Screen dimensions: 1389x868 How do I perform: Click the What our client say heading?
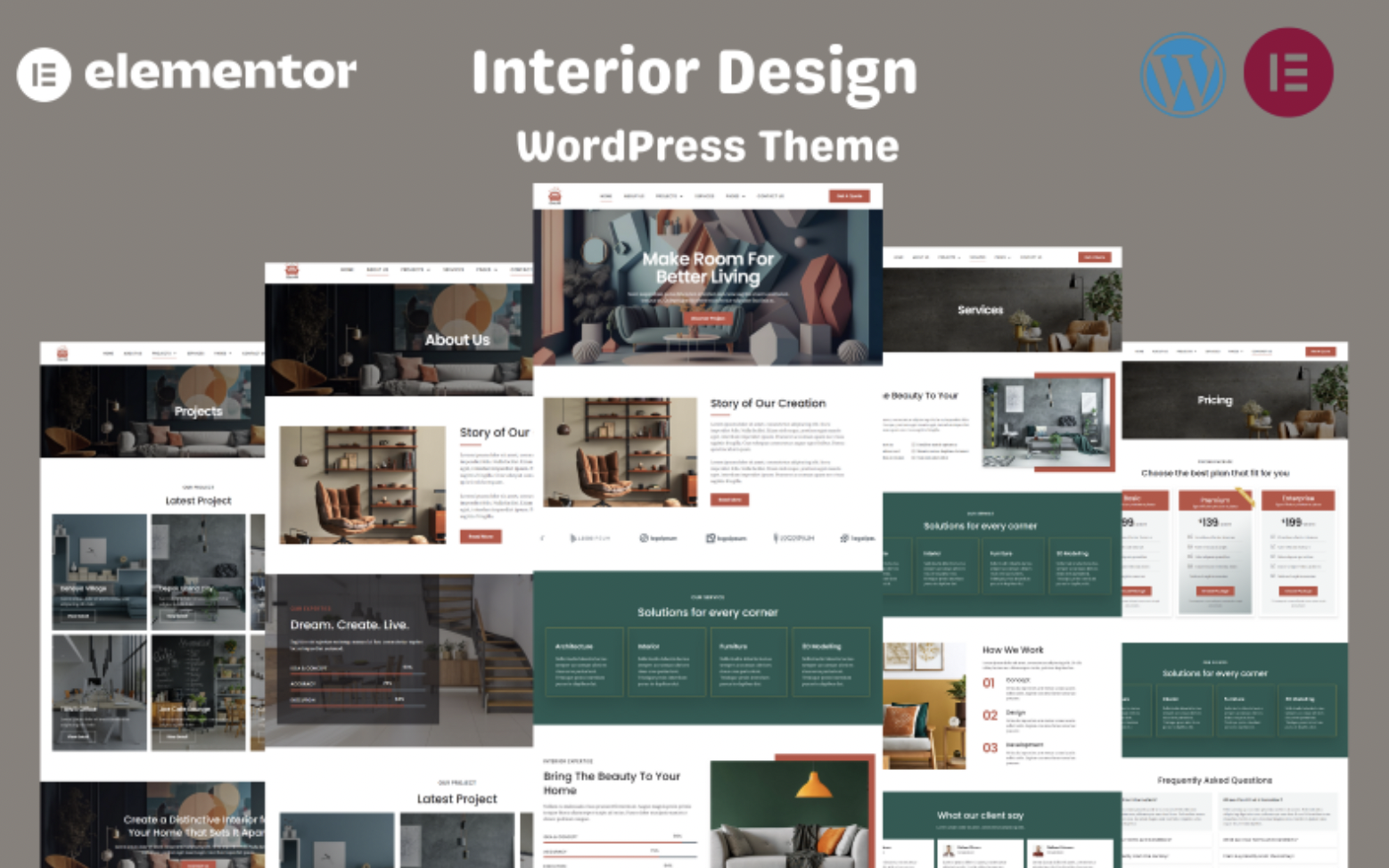coord(980,815)
